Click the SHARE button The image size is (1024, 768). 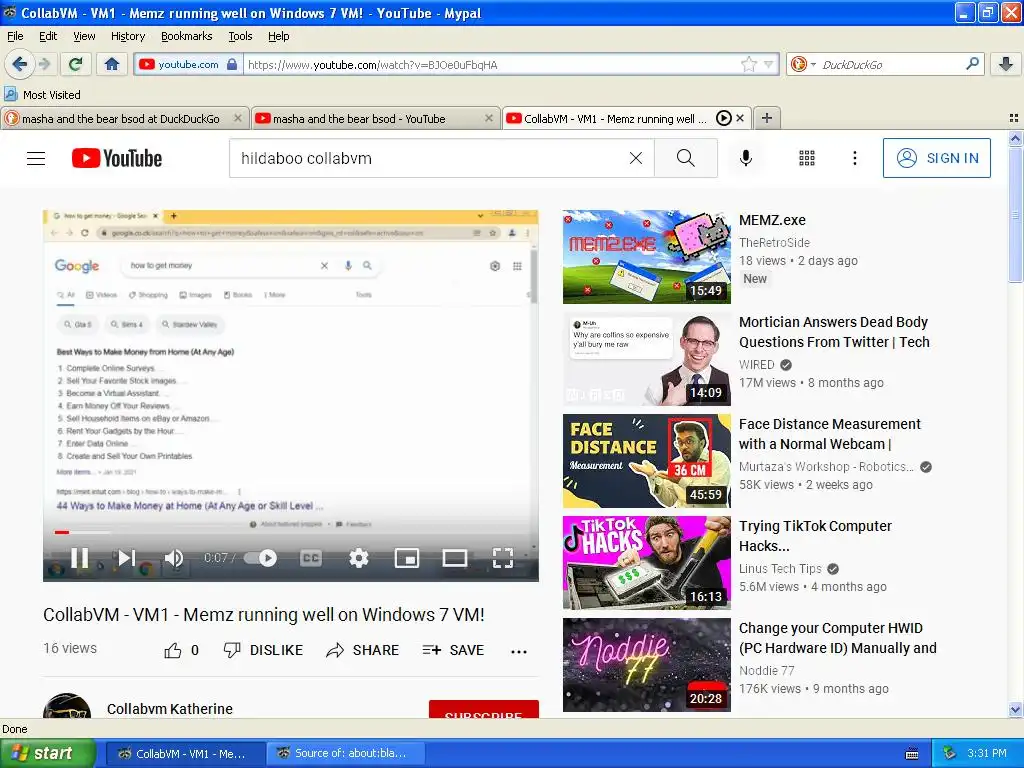pos(362,650)
